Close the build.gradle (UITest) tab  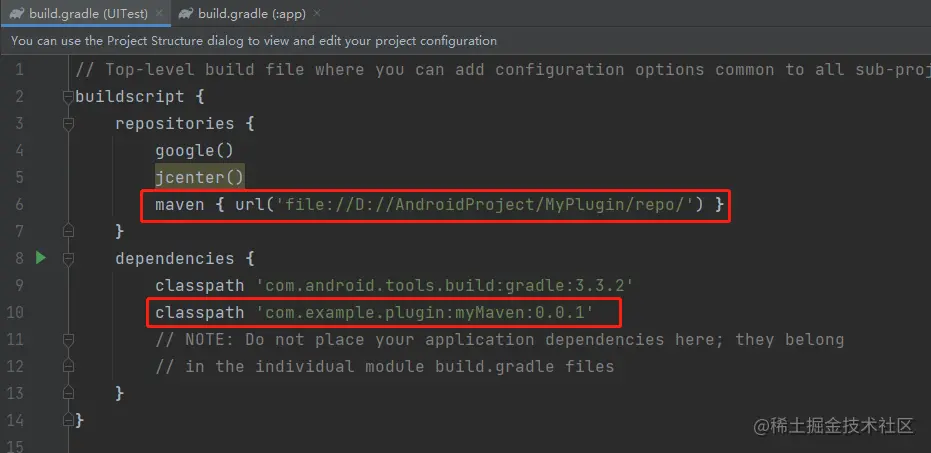coord(159,13)
